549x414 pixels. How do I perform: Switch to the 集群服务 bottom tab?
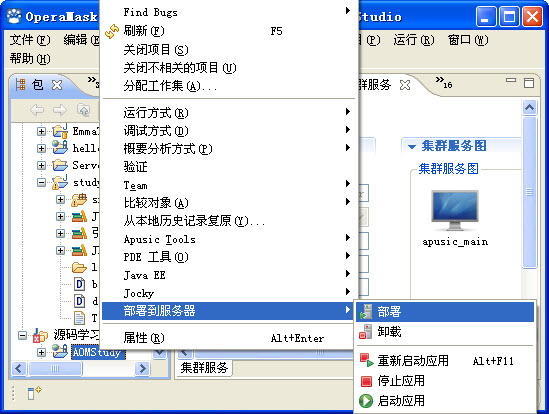(204, 367)
